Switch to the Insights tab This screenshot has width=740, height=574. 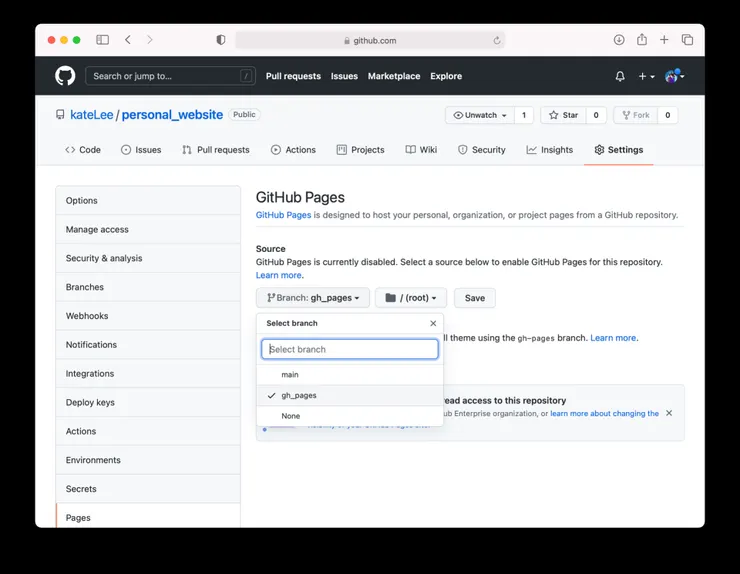coord(550,150)
